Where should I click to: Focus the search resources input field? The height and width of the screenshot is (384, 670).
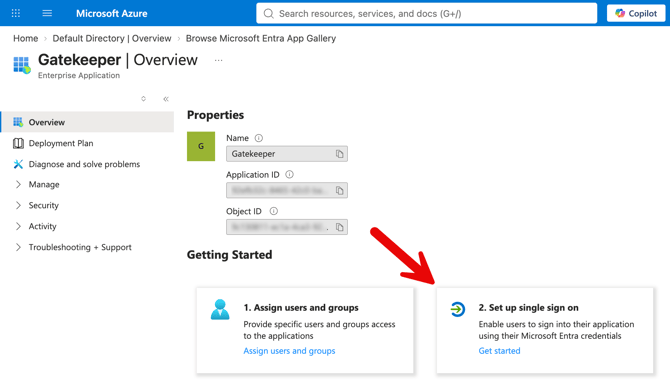426,14
